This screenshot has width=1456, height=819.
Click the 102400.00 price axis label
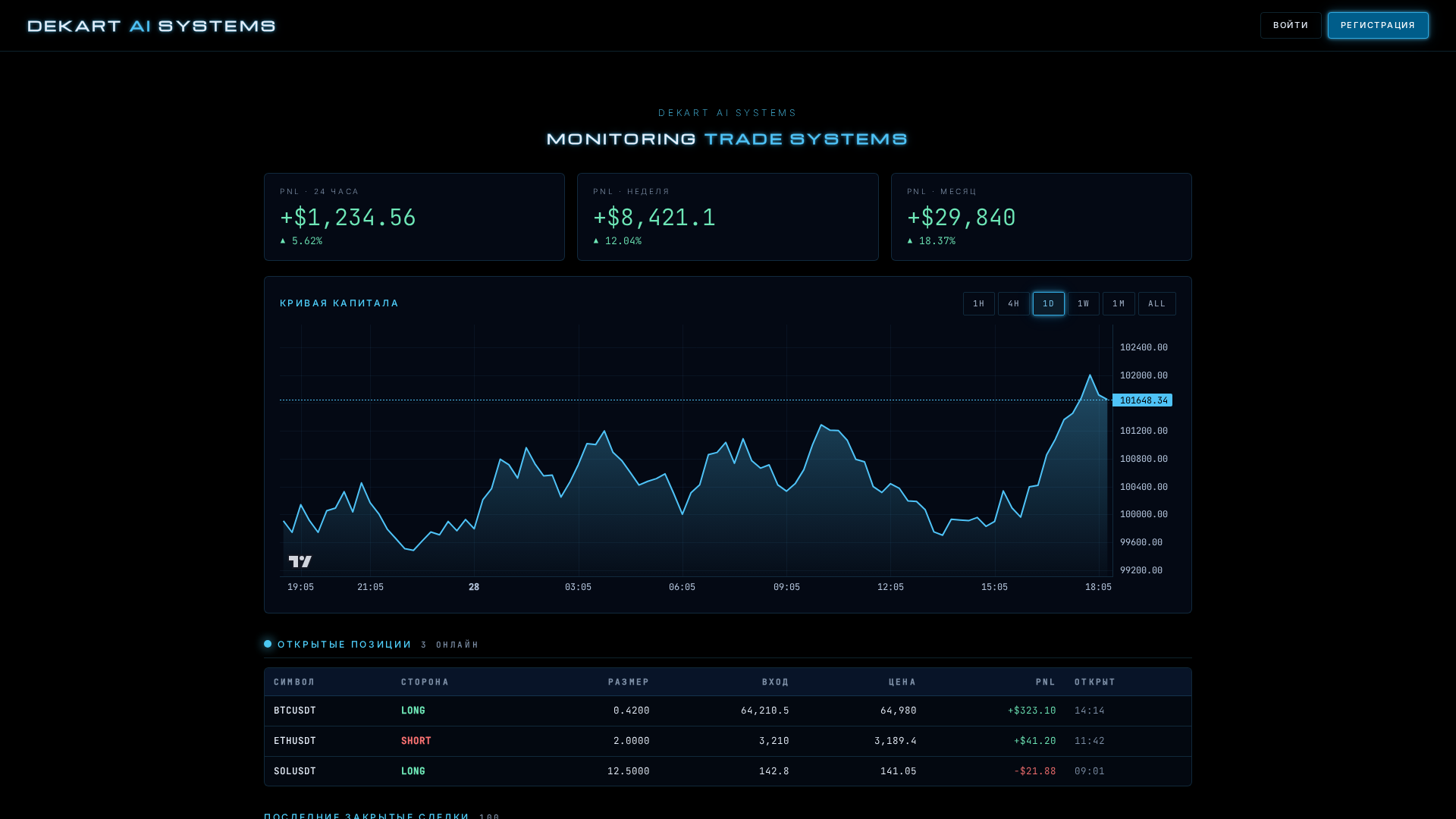tap(1144, 347)
